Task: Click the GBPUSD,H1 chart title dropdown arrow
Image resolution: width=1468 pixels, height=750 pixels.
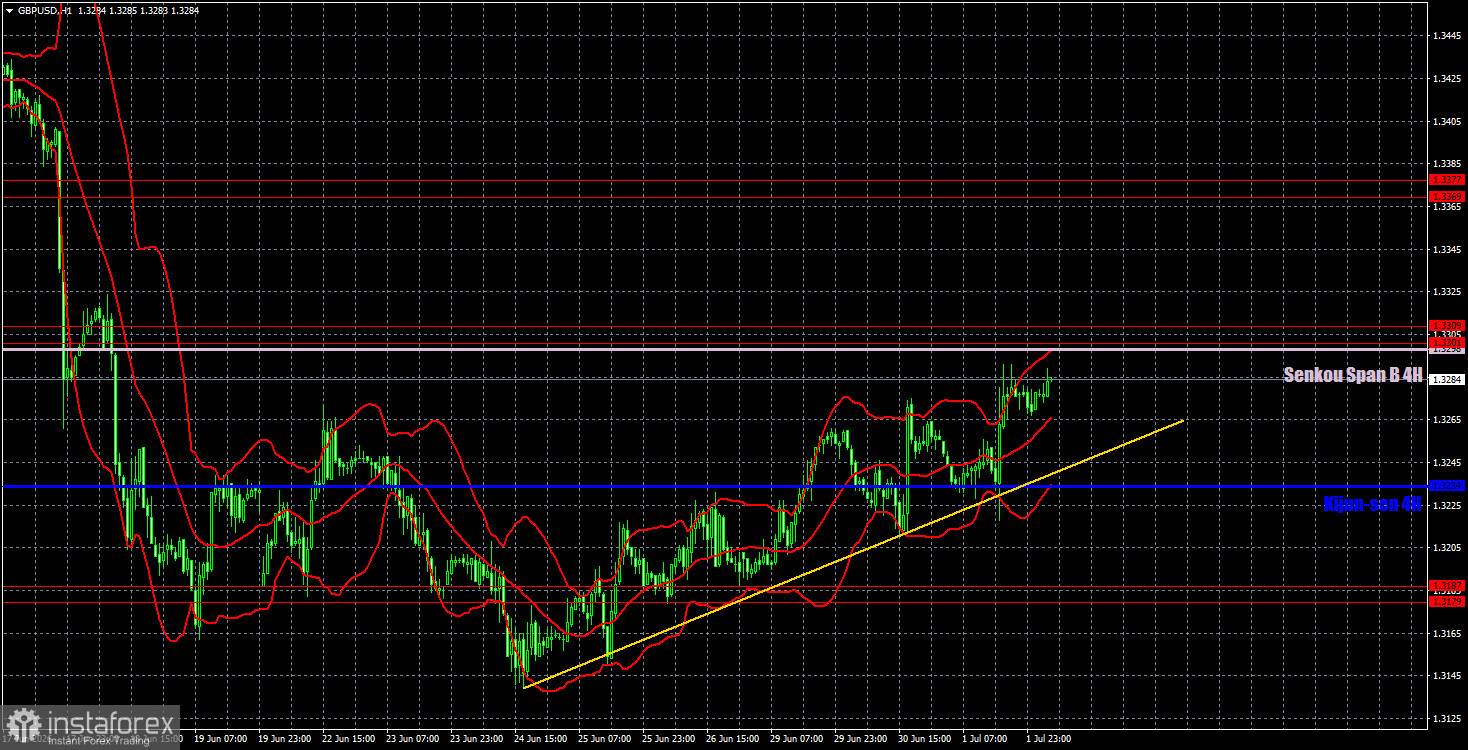Action: [x=9, y=11]
